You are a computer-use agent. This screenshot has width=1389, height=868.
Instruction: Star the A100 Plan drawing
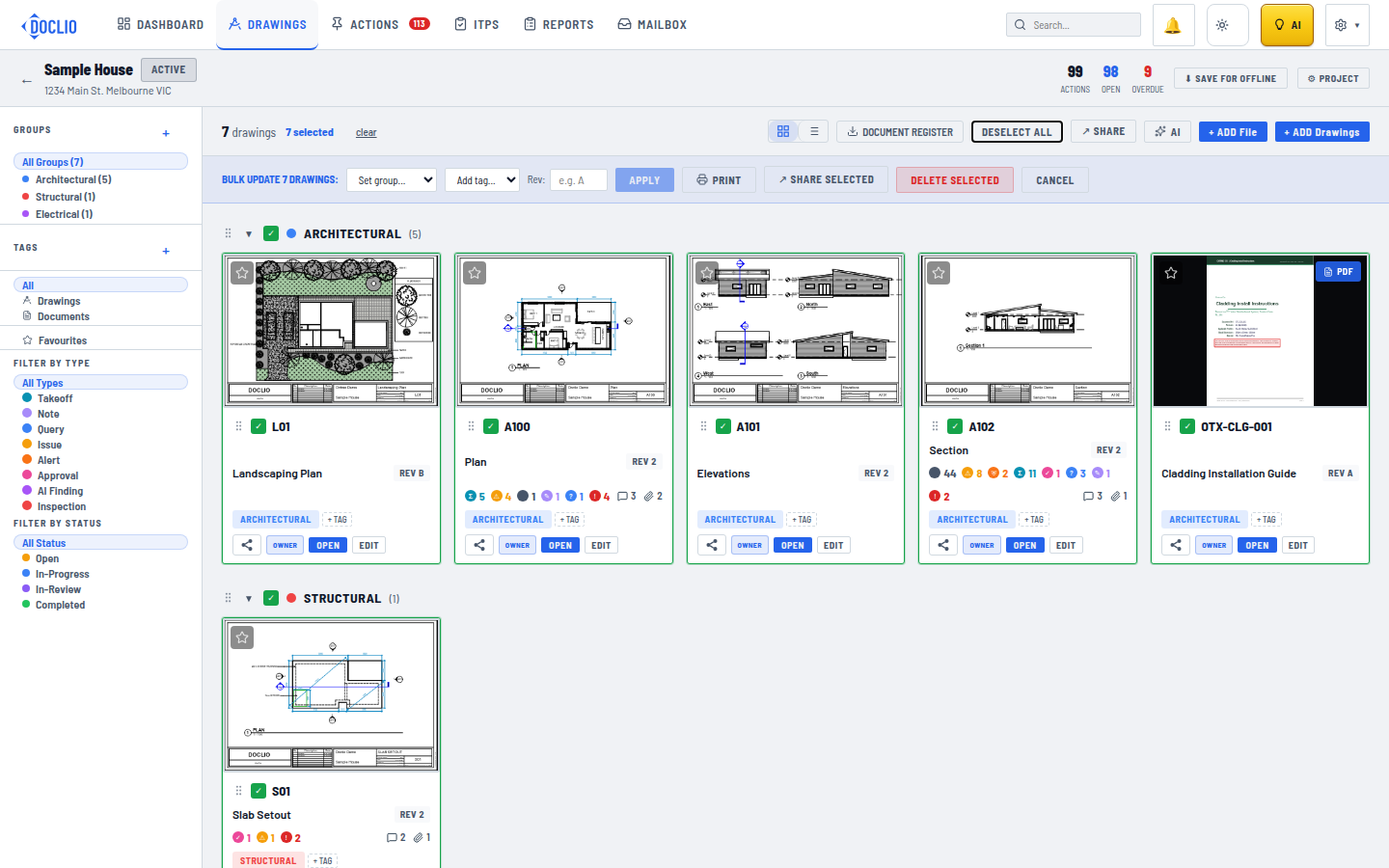pyautogui.click(x=475, y=273)
